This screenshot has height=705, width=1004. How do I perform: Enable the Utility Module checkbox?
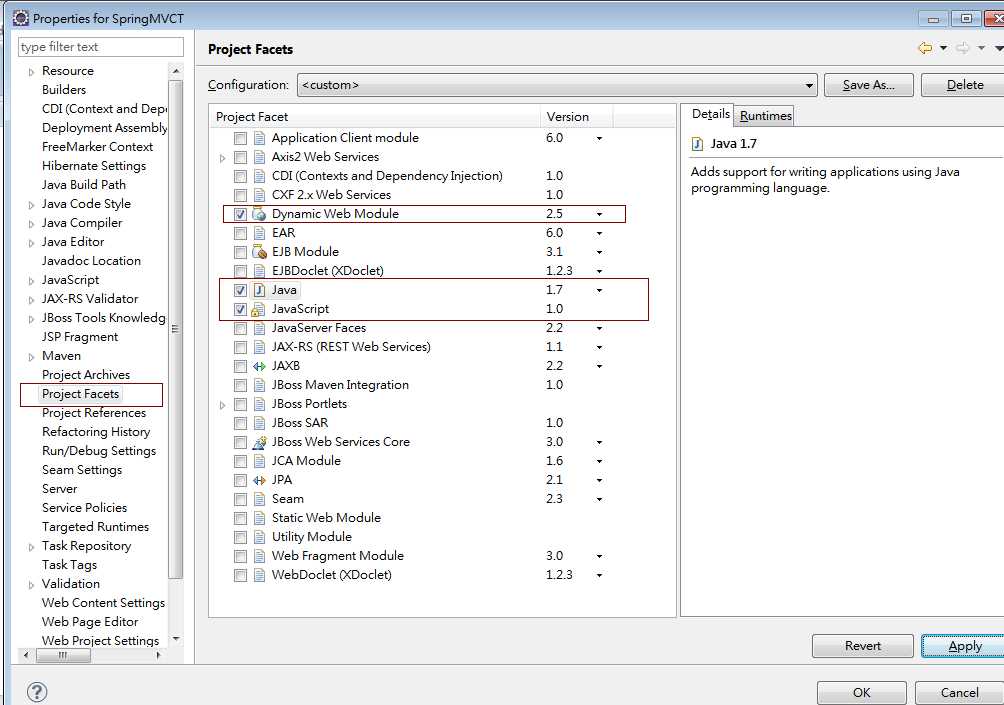(x=240, y=537)
